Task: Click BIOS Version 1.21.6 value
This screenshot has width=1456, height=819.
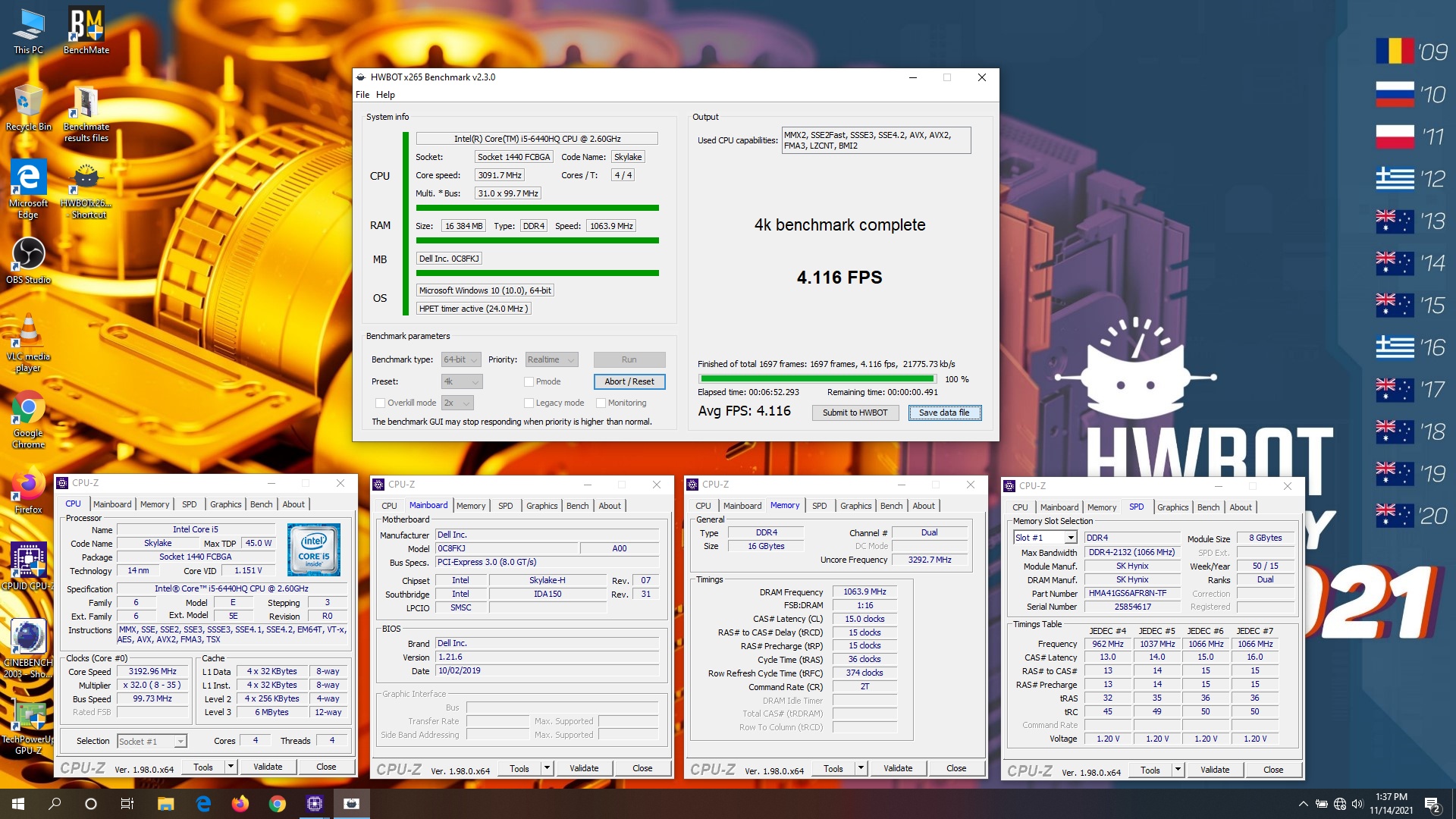Action: coord(547,657)
